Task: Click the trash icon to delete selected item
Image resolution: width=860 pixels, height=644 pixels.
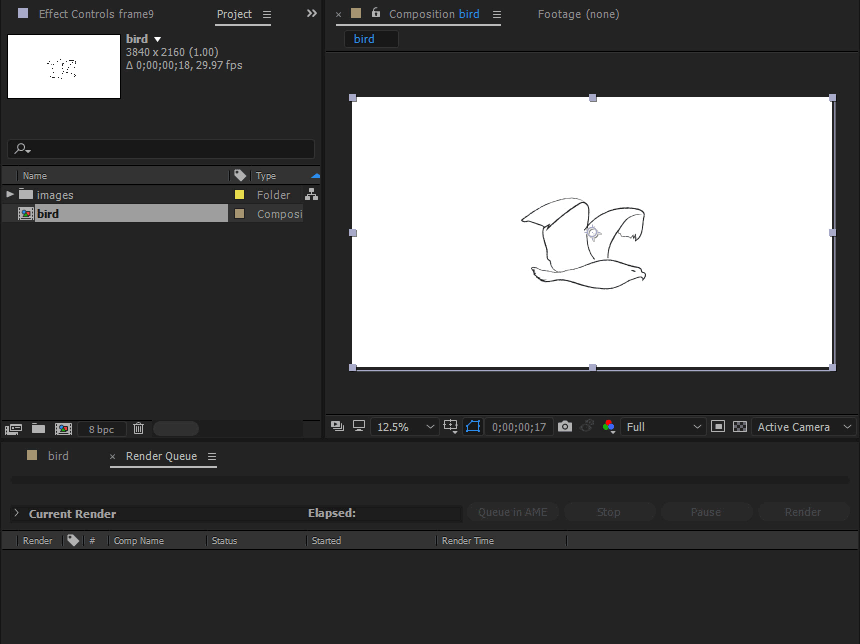Action: click(138, 427)
